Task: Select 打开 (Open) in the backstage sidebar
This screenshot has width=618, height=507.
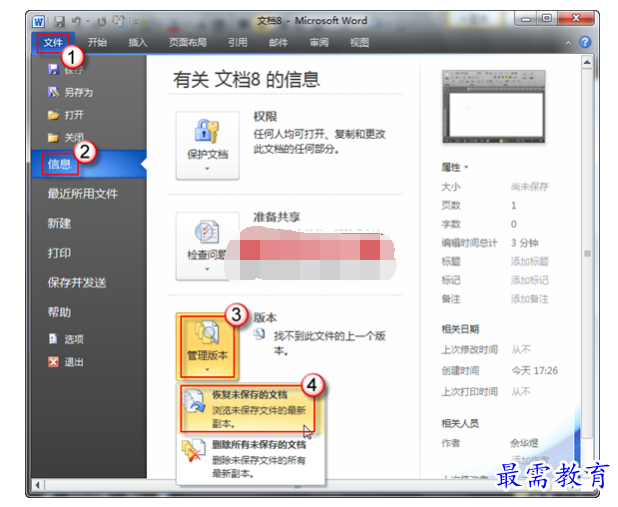Action: pos(66,115)
